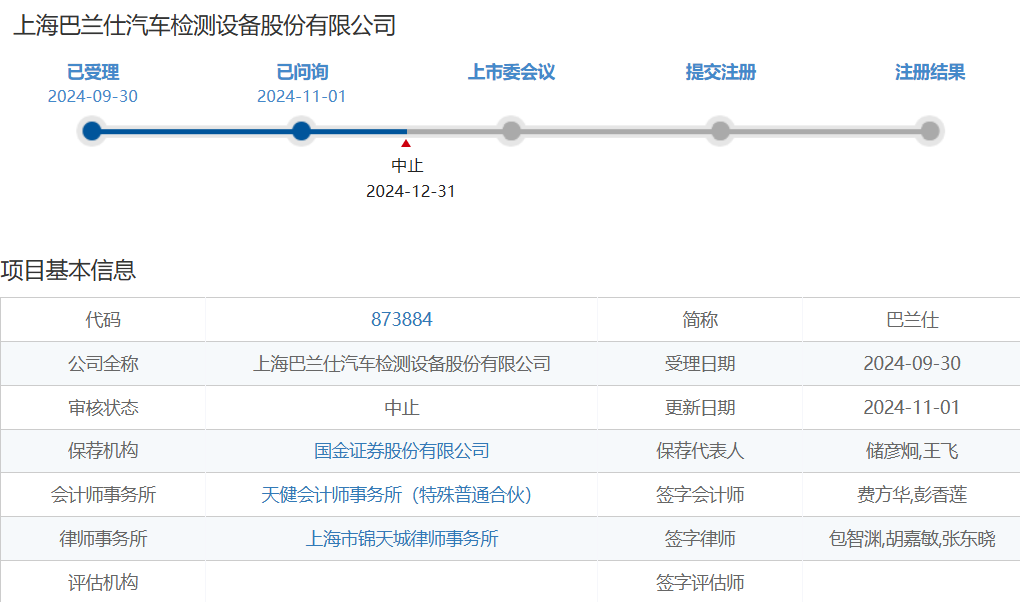Click the 上市委会议 stage label

pos(511,72)
